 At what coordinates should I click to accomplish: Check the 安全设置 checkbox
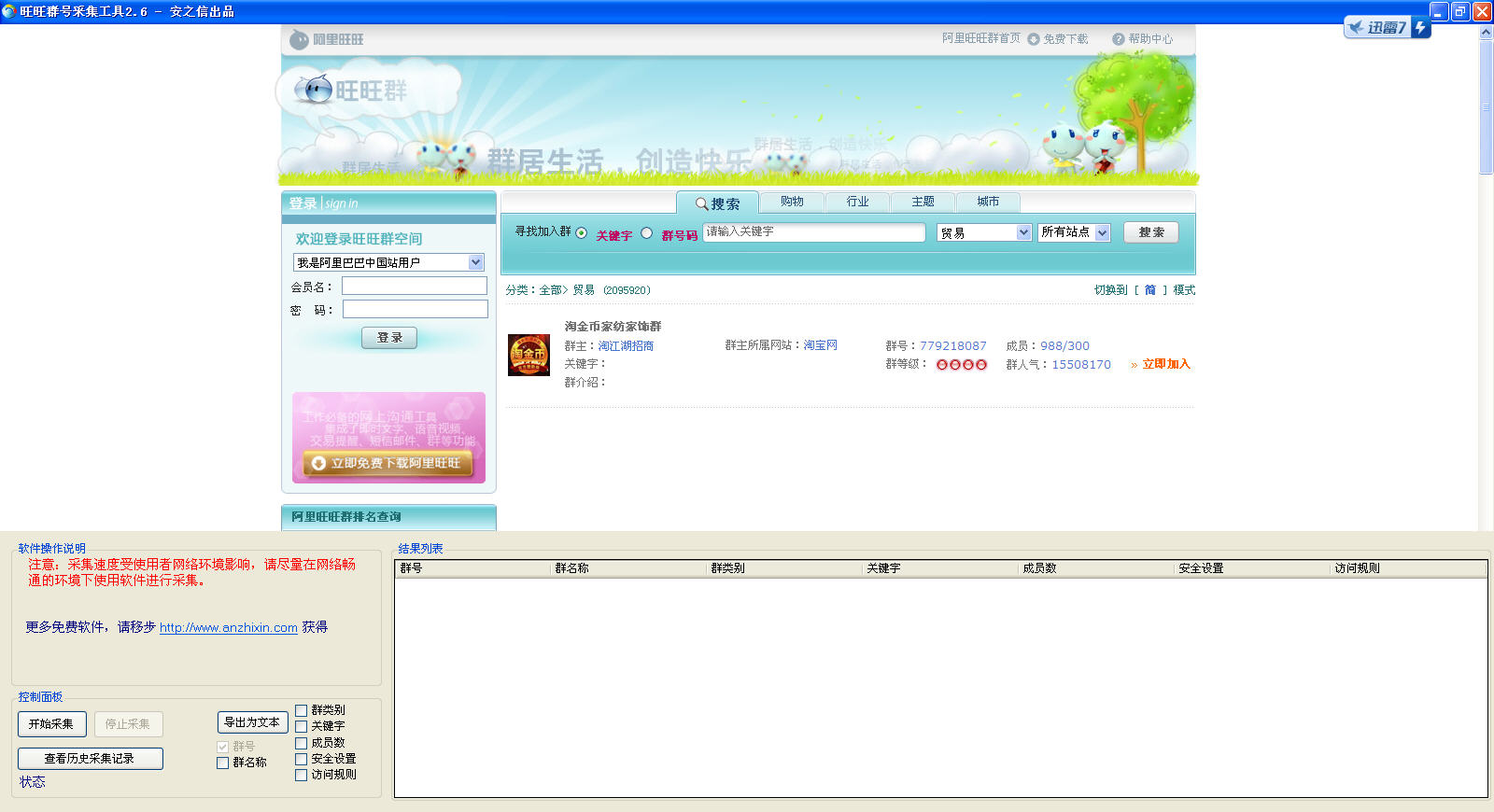pyautogui.click(x=301, y=759)
